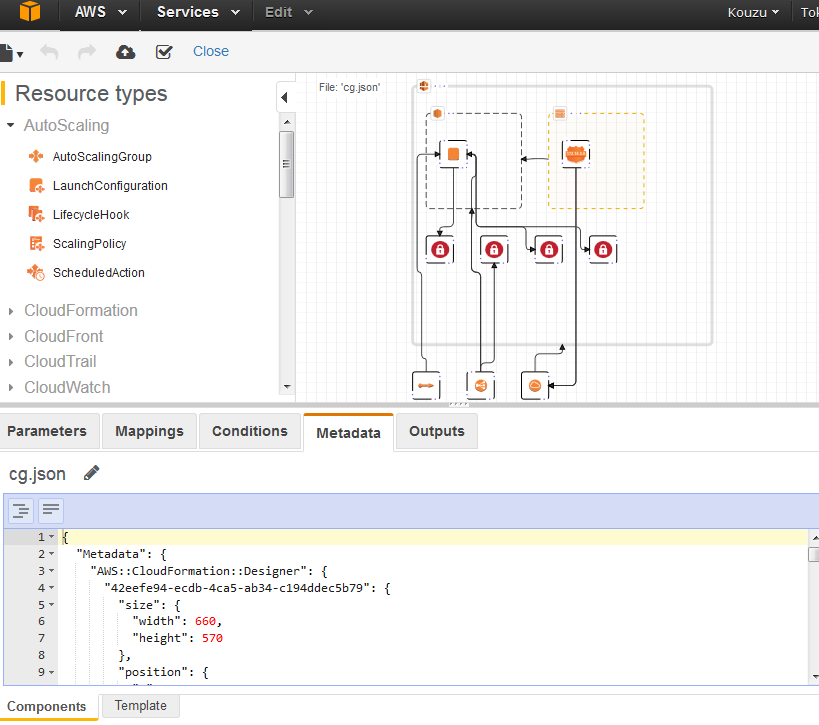Select the bottom internet gateway node
819x725 pixels.
(535, 385)
